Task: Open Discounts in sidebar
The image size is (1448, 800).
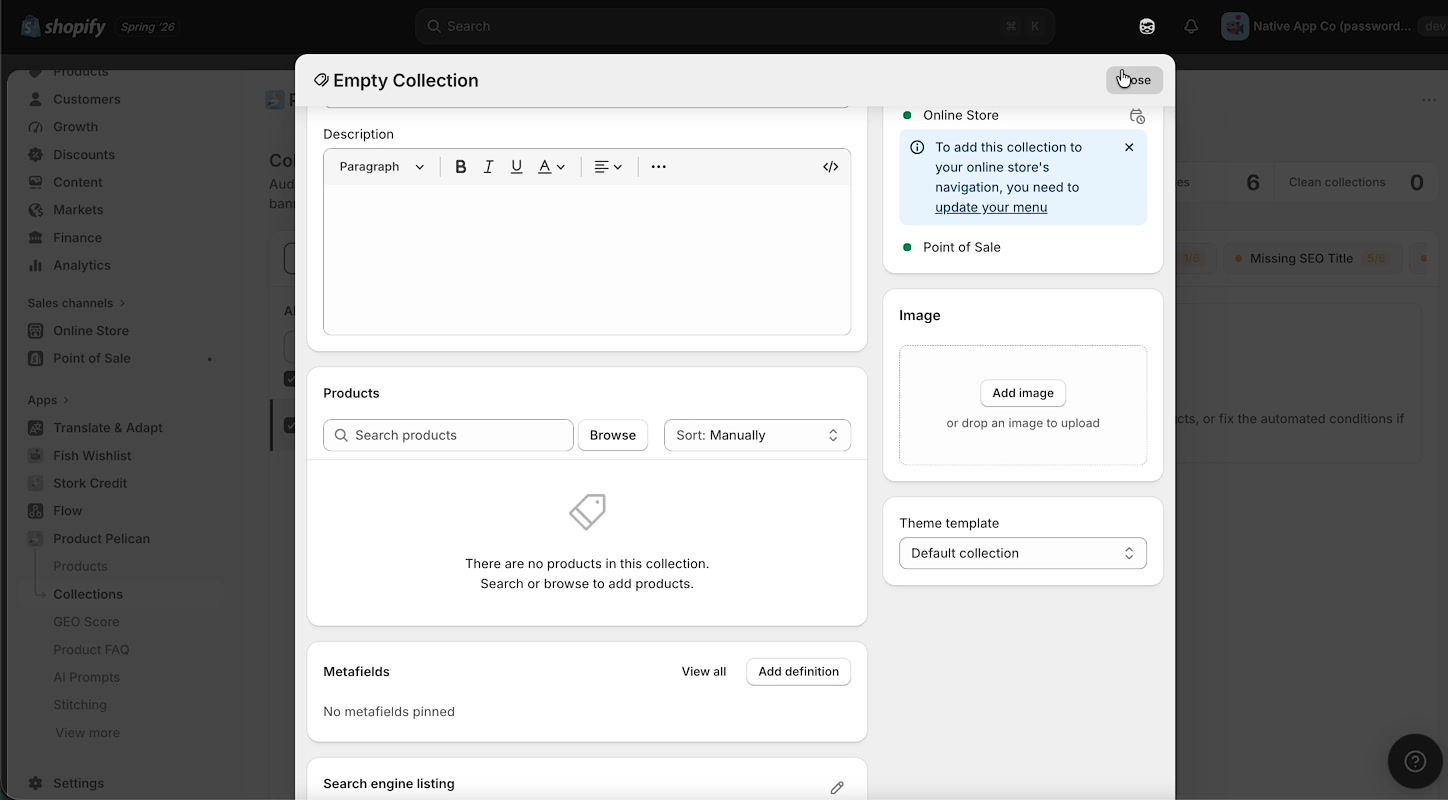Action: 84,155
